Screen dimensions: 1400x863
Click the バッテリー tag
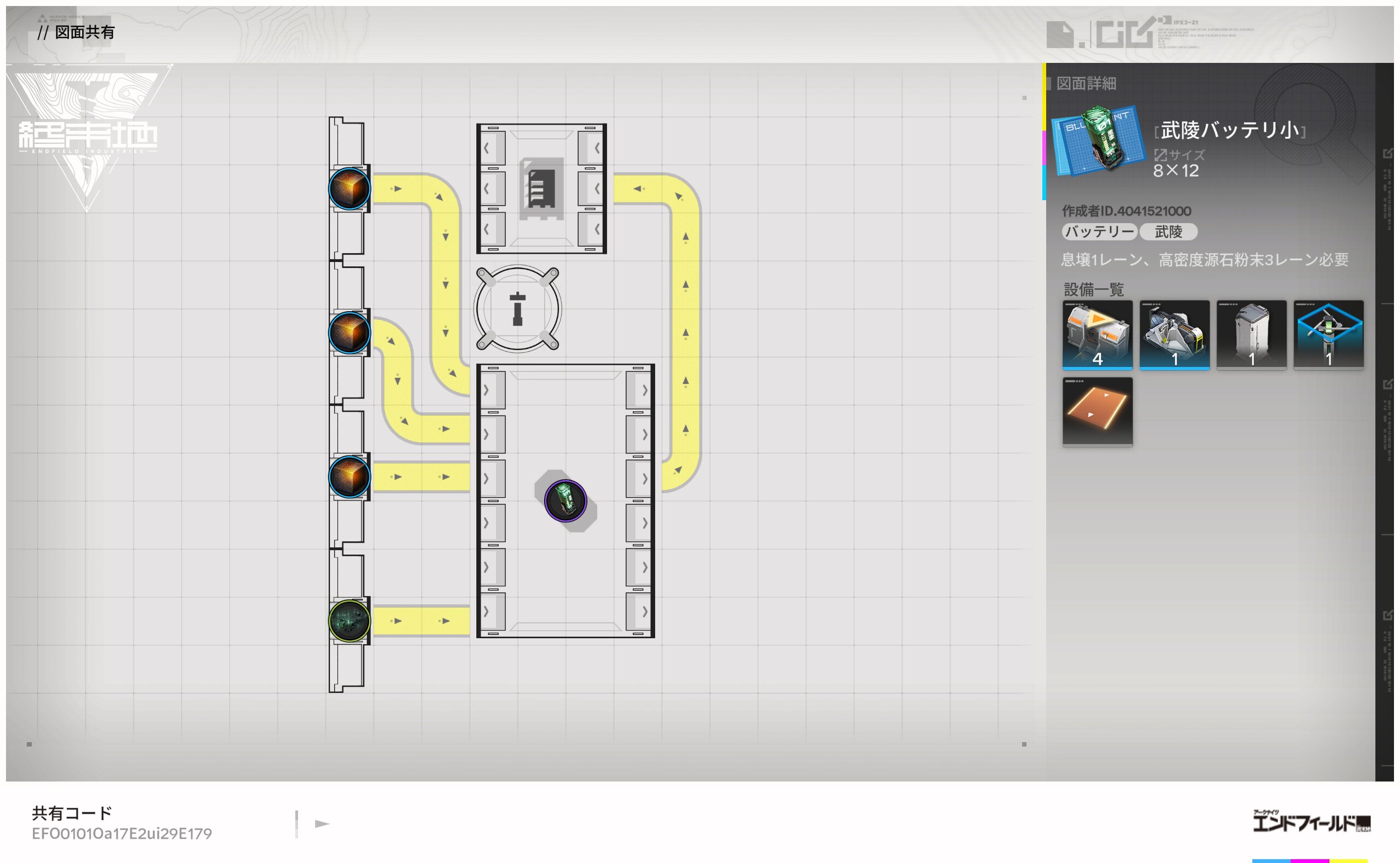coord(1099,232)
